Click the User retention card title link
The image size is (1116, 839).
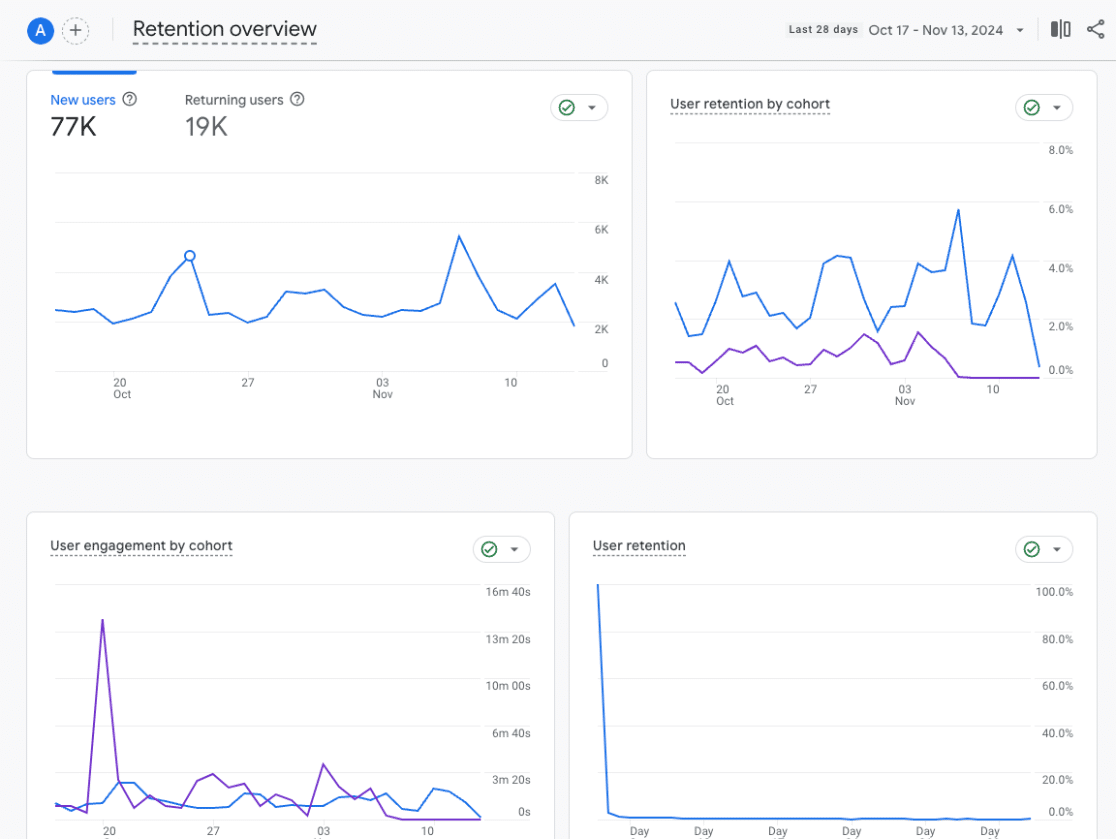639,546
